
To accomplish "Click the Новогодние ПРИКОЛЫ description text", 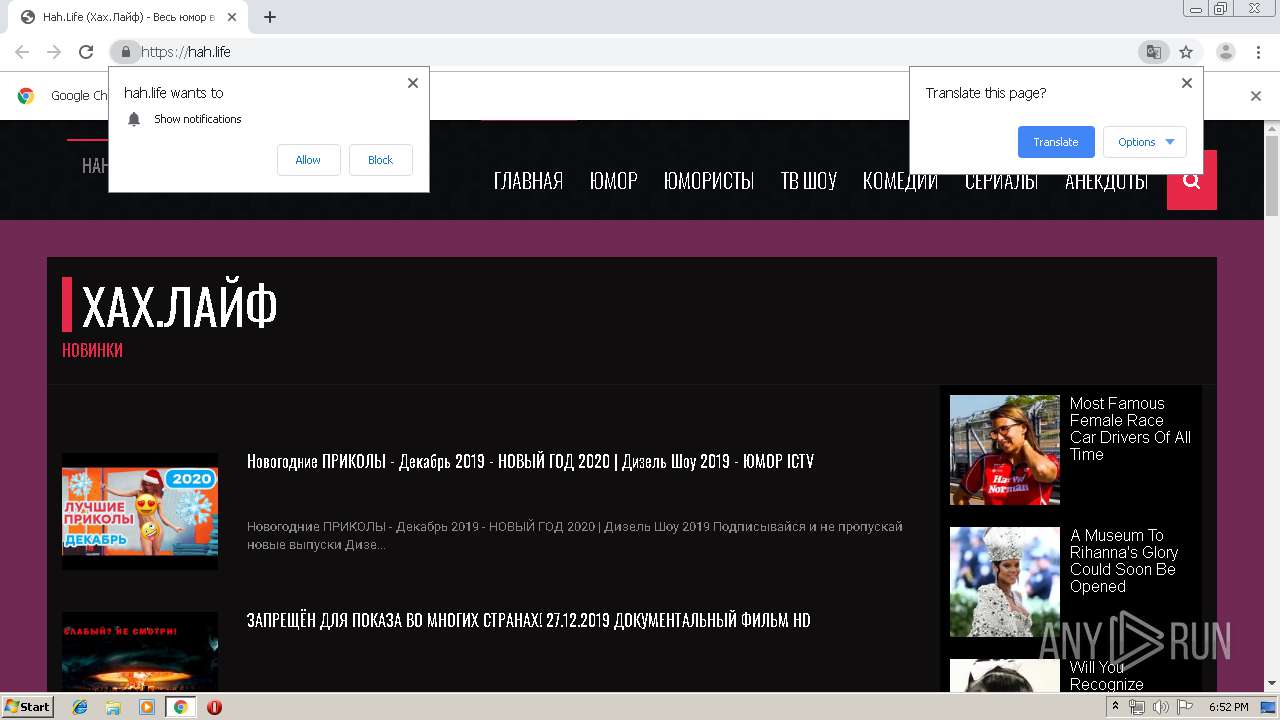I will coord(575,535).
